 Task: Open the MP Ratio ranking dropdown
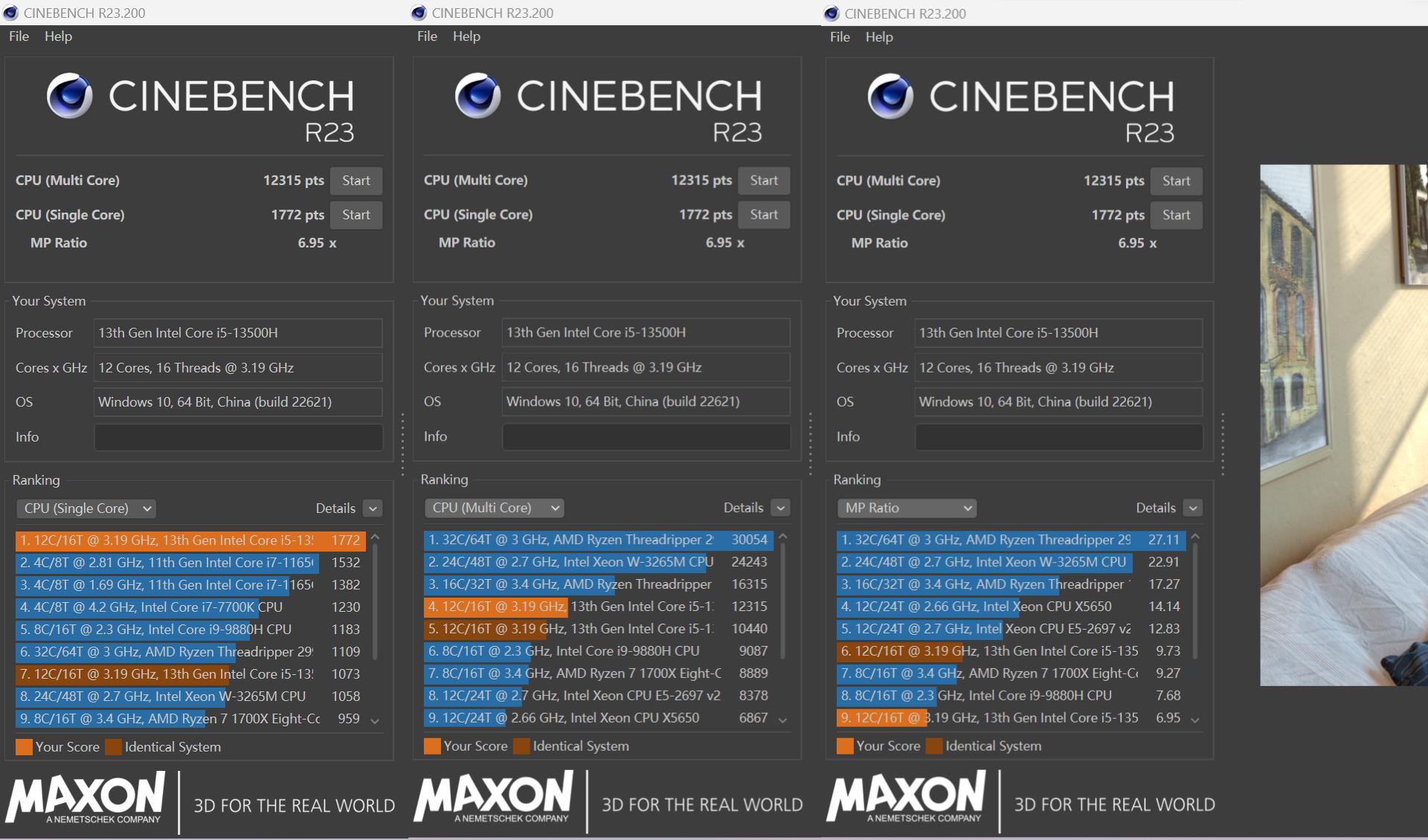pos(907,508)
